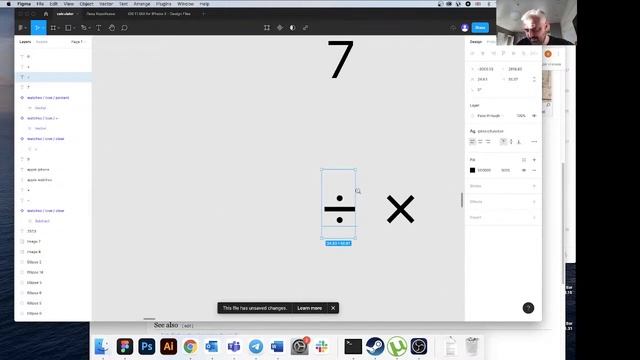Select text align center option

coord(480,142)
